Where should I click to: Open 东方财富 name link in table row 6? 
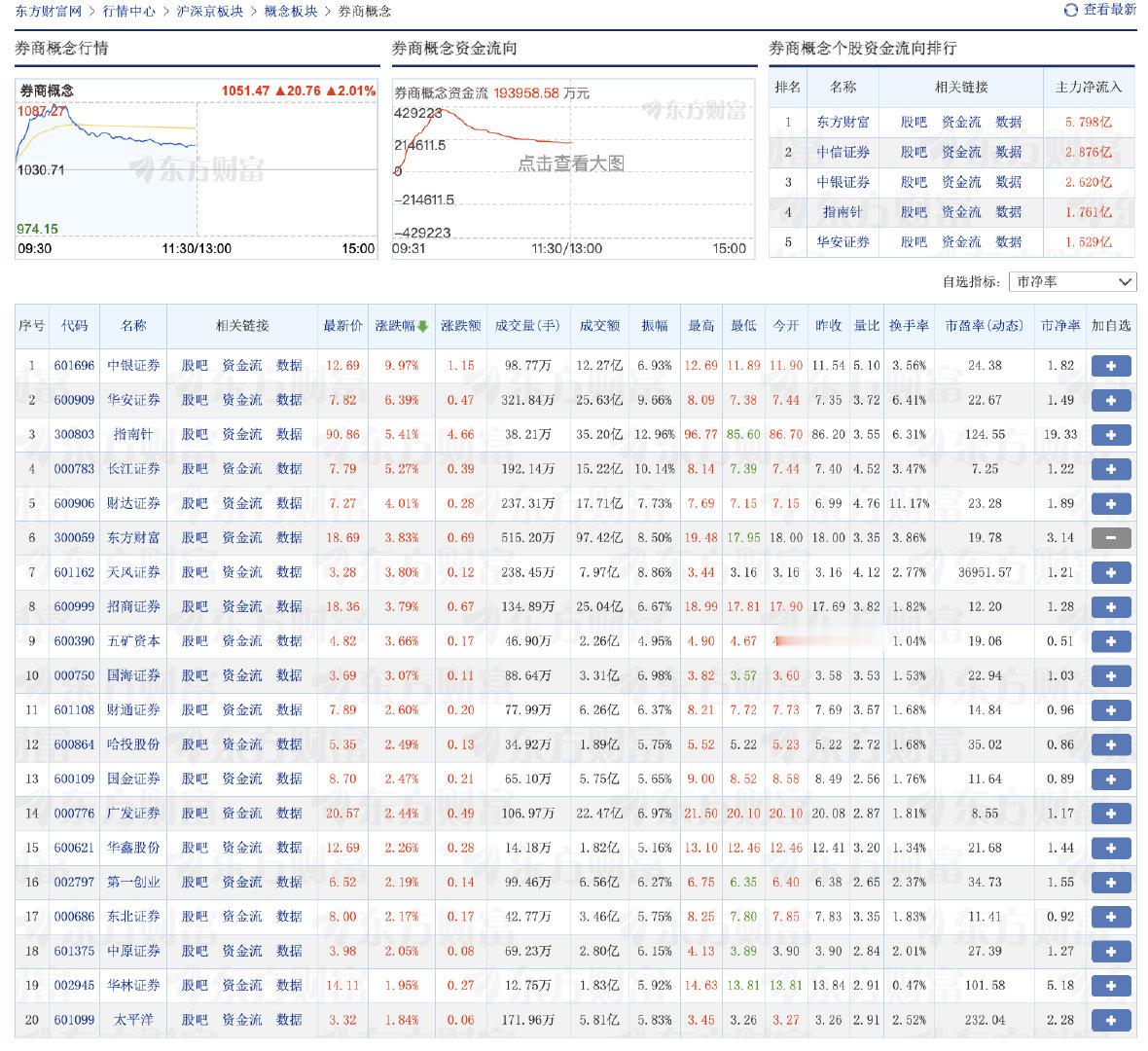[x=133, y=537]
